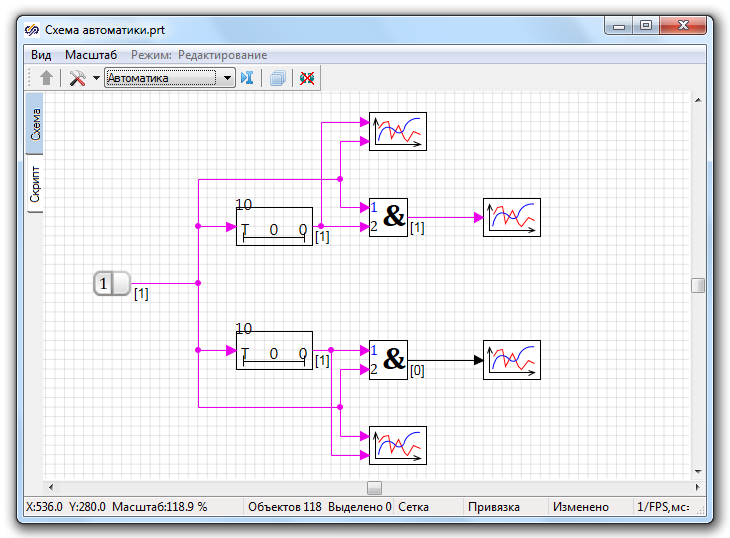Viewport: 730px width, 538px height.
Task: Select the lower AND gate block
Action: 389,360
